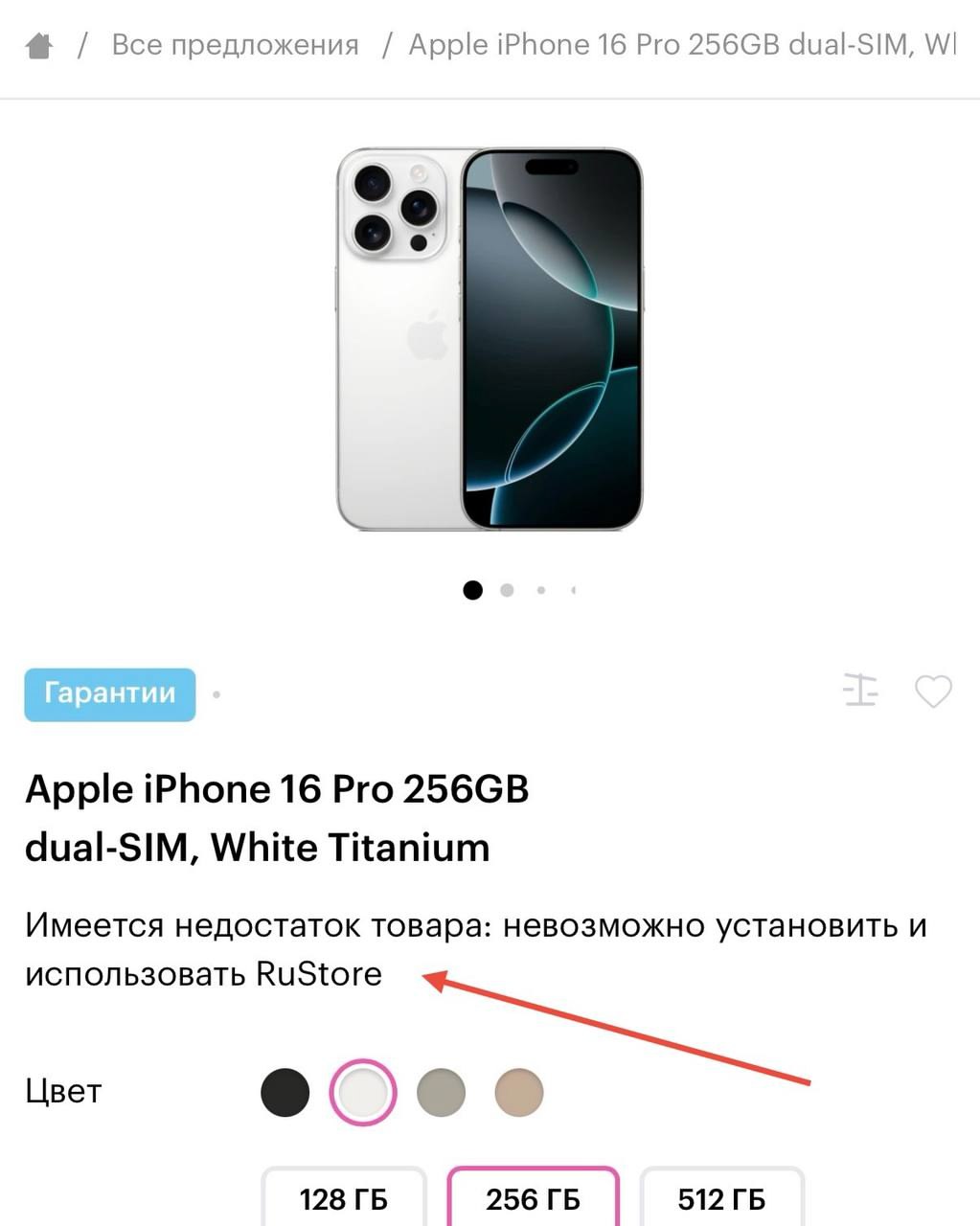This screenshot has height=1226, width=980.
Task: Open the Гарантии badge
Action: coord(110,694)
